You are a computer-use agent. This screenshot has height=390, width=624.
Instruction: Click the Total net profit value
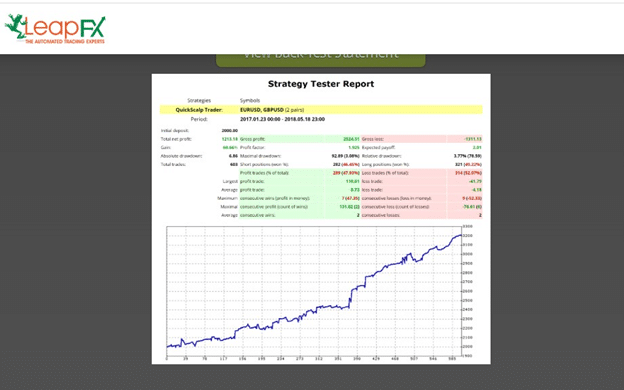point(230,139)
